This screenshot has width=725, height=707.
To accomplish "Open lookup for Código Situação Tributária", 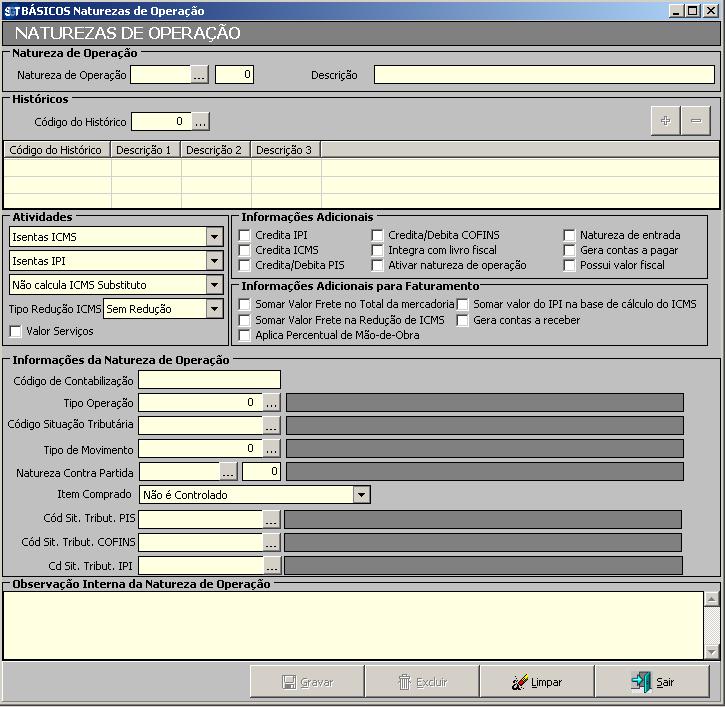I will tap(271, 425).
